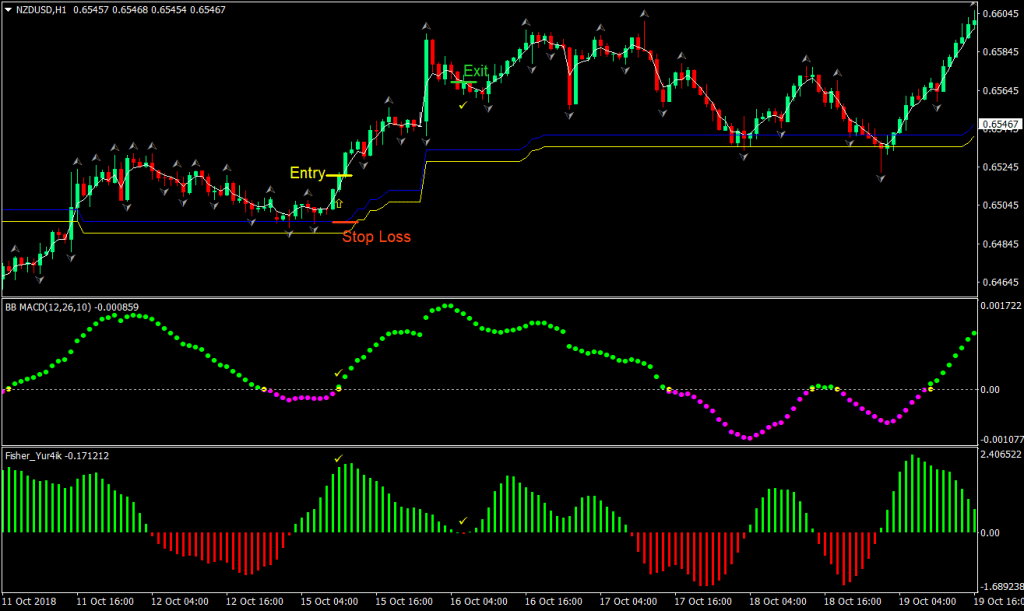Open the NZDUSD symbol dropdown triangle
Viewport: 1024px width, 611px height.
[8, 7]
